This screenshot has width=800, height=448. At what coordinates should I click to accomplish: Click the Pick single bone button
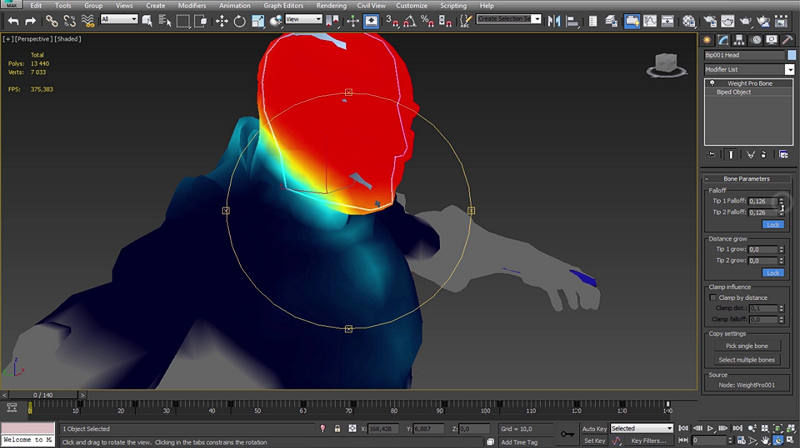pyautogui.click(x=749, y=345)
